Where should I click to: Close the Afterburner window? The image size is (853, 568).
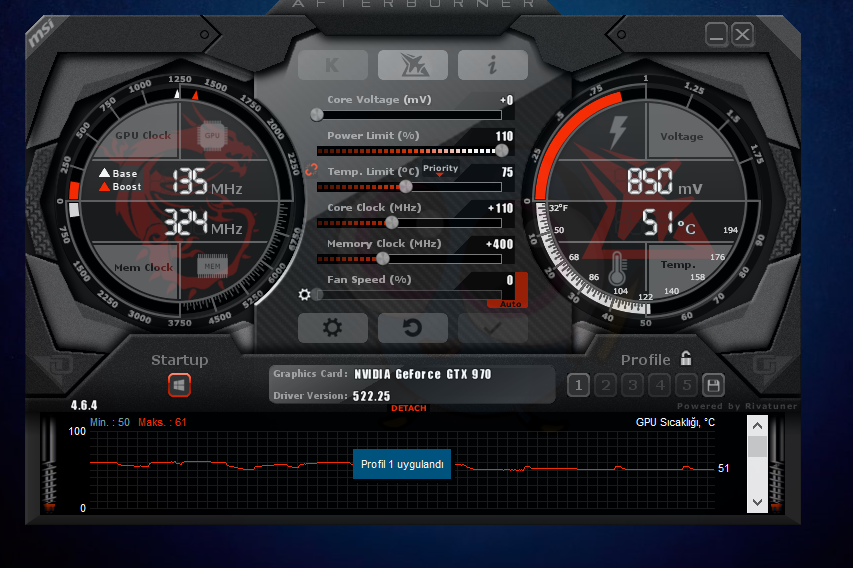pos(743,35)
